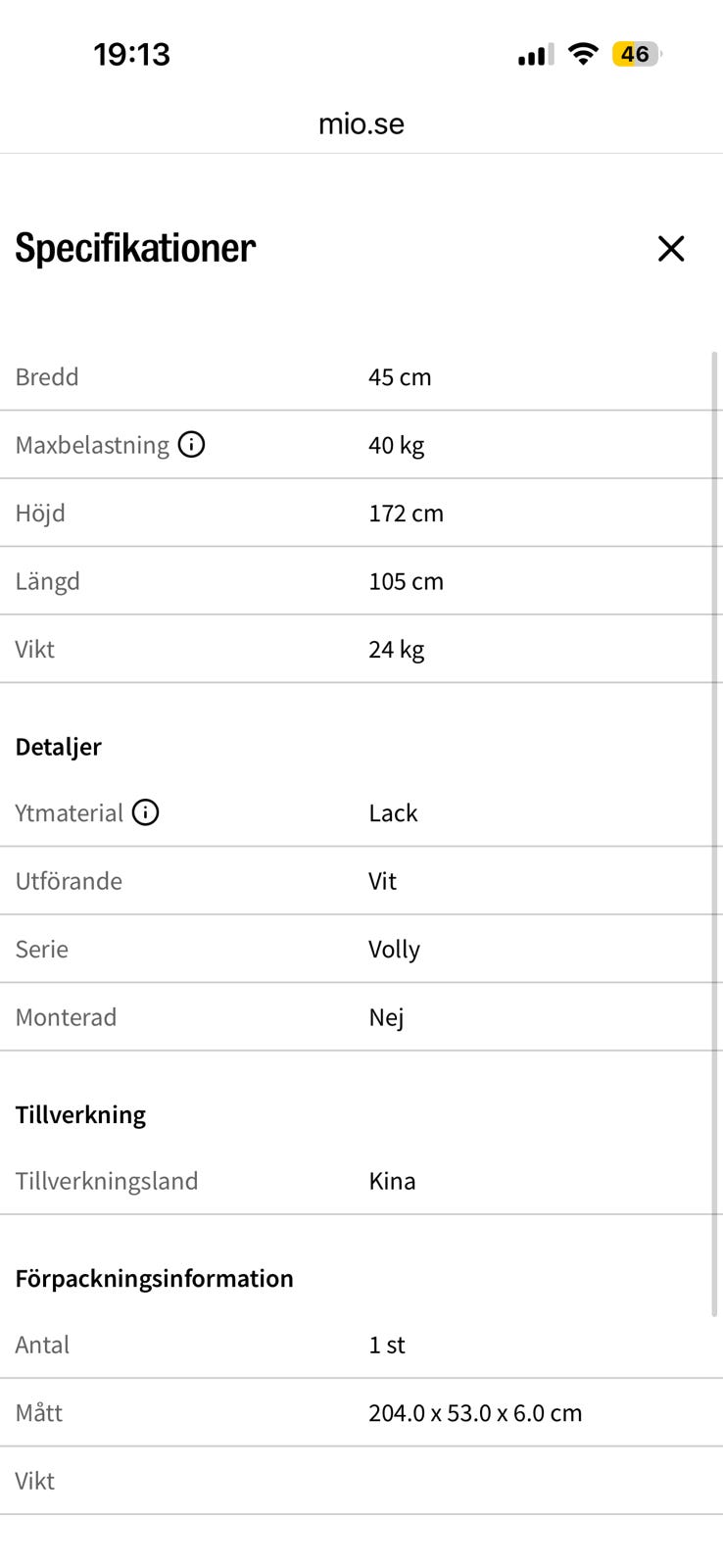Tap the cellular signal bars icon
723x1568 pixels.
(x=535, y=55)
